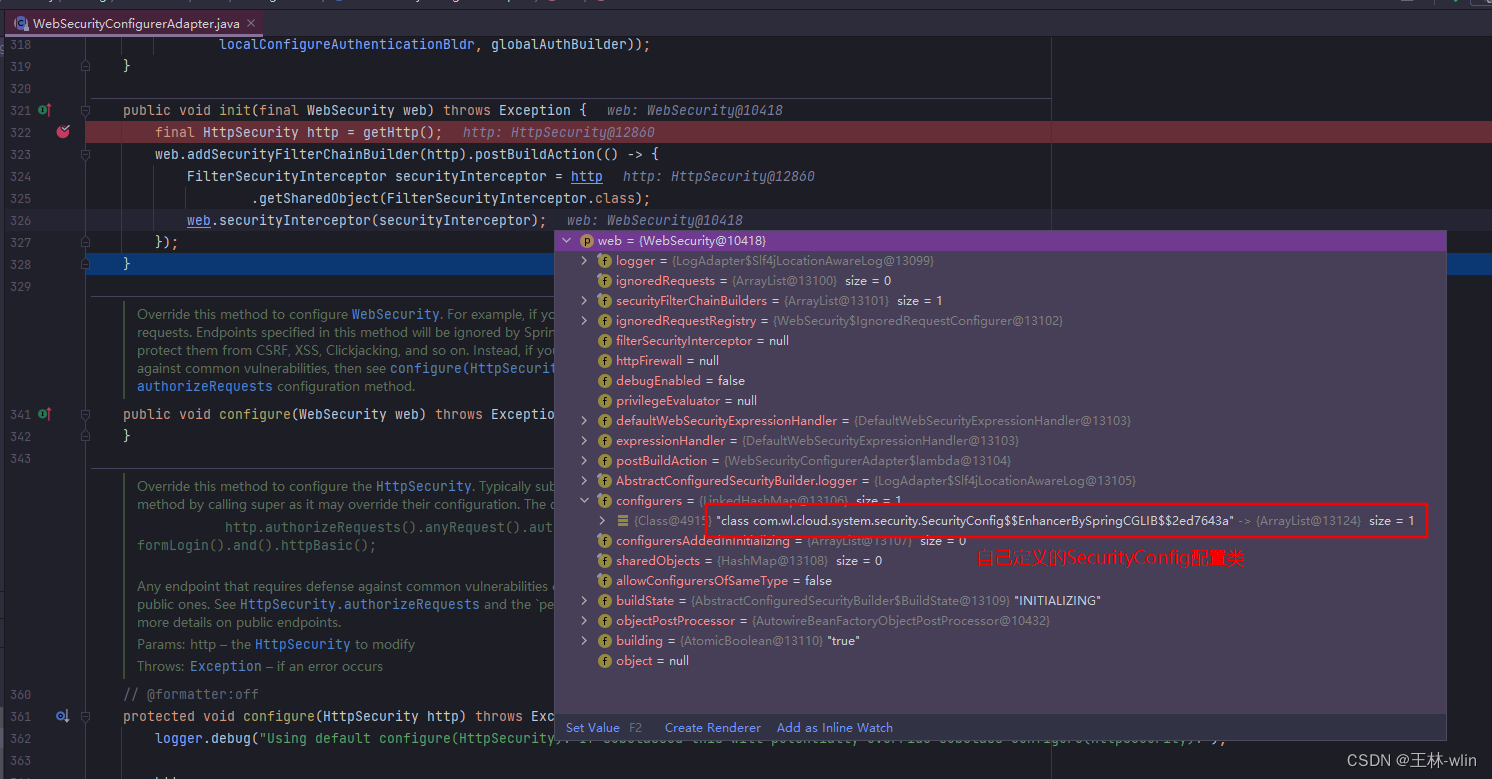The width and height of the screenshot is (1492, 779).
Task: Expand the Class@4915 map entry
Action: tap(602, 521)
